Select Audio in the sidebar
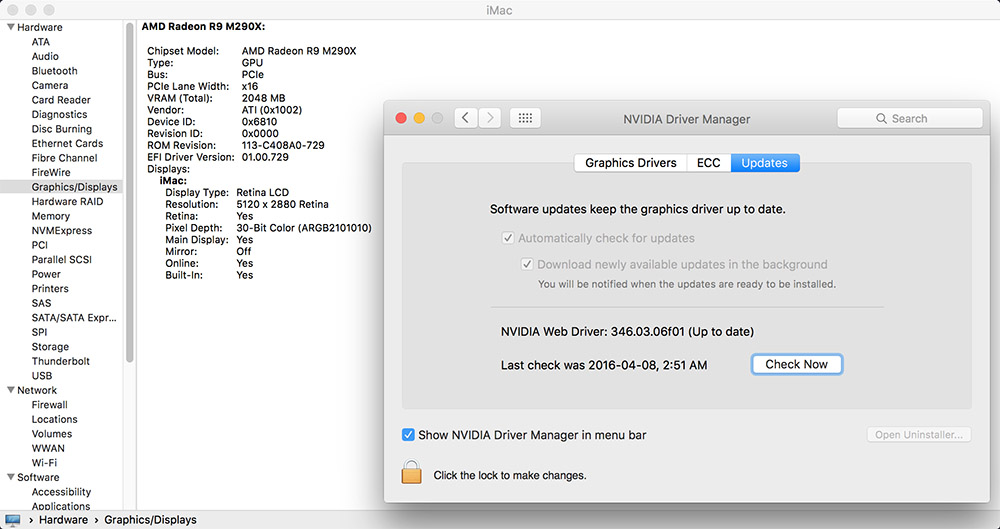The width and height of the screenshot is (1000, 529). coord(45,56)
